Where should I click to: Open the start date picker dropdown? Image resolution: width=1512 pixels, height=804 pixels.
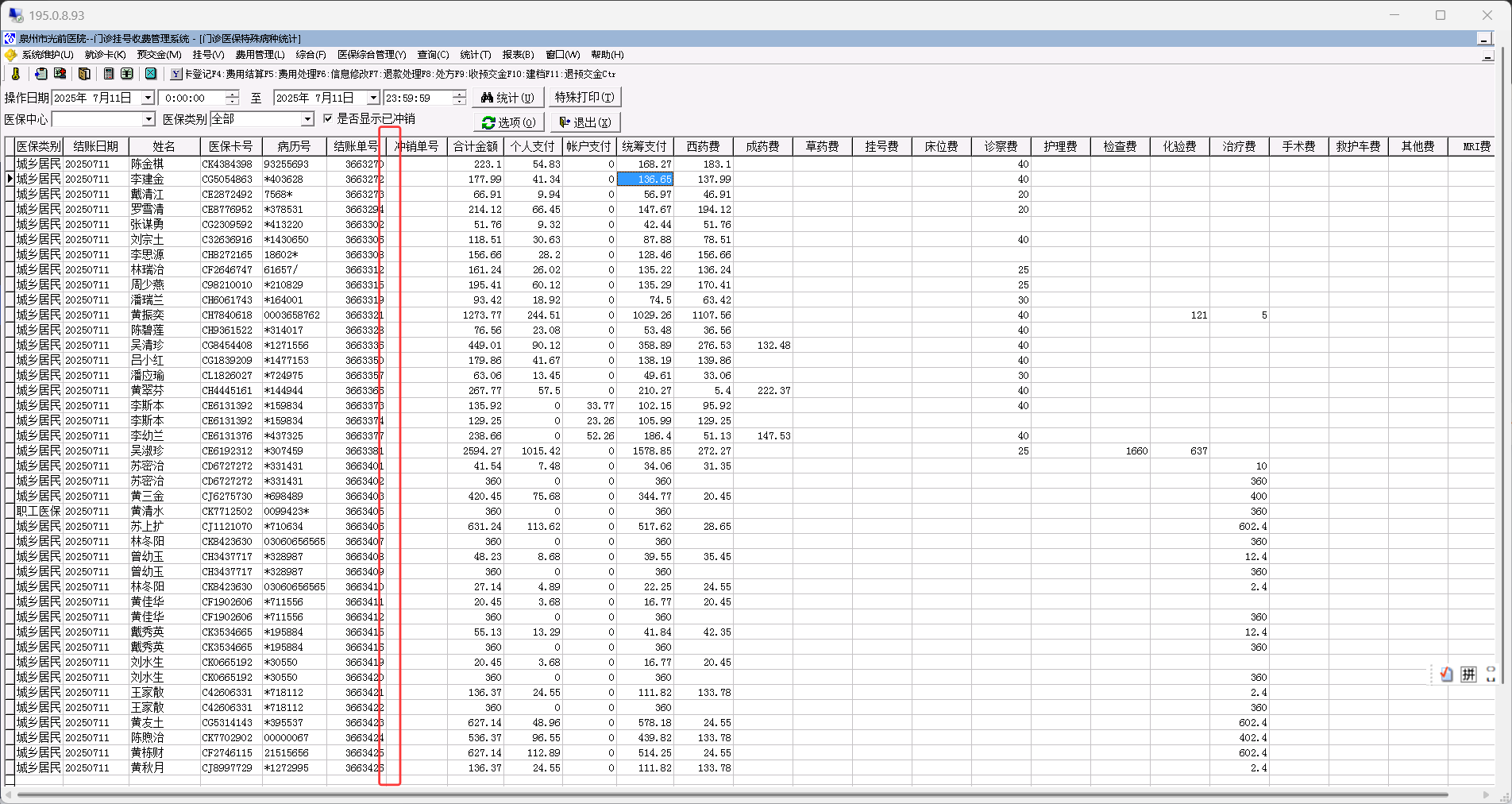tap(148, 98)
